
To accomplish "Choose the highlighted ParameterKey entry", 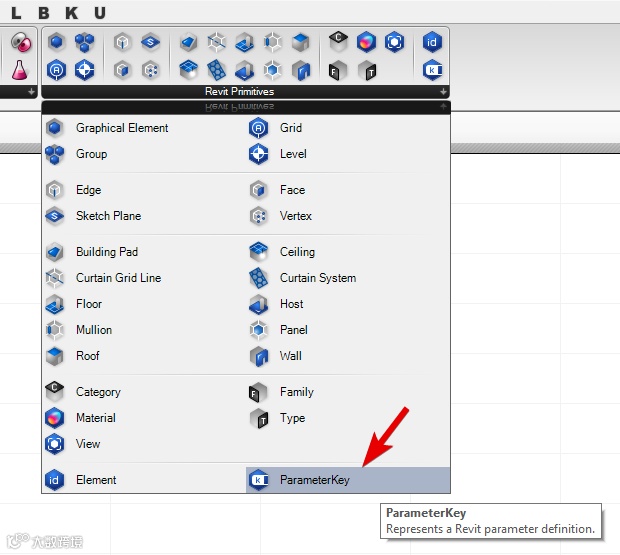I will [x=348, y=480].
